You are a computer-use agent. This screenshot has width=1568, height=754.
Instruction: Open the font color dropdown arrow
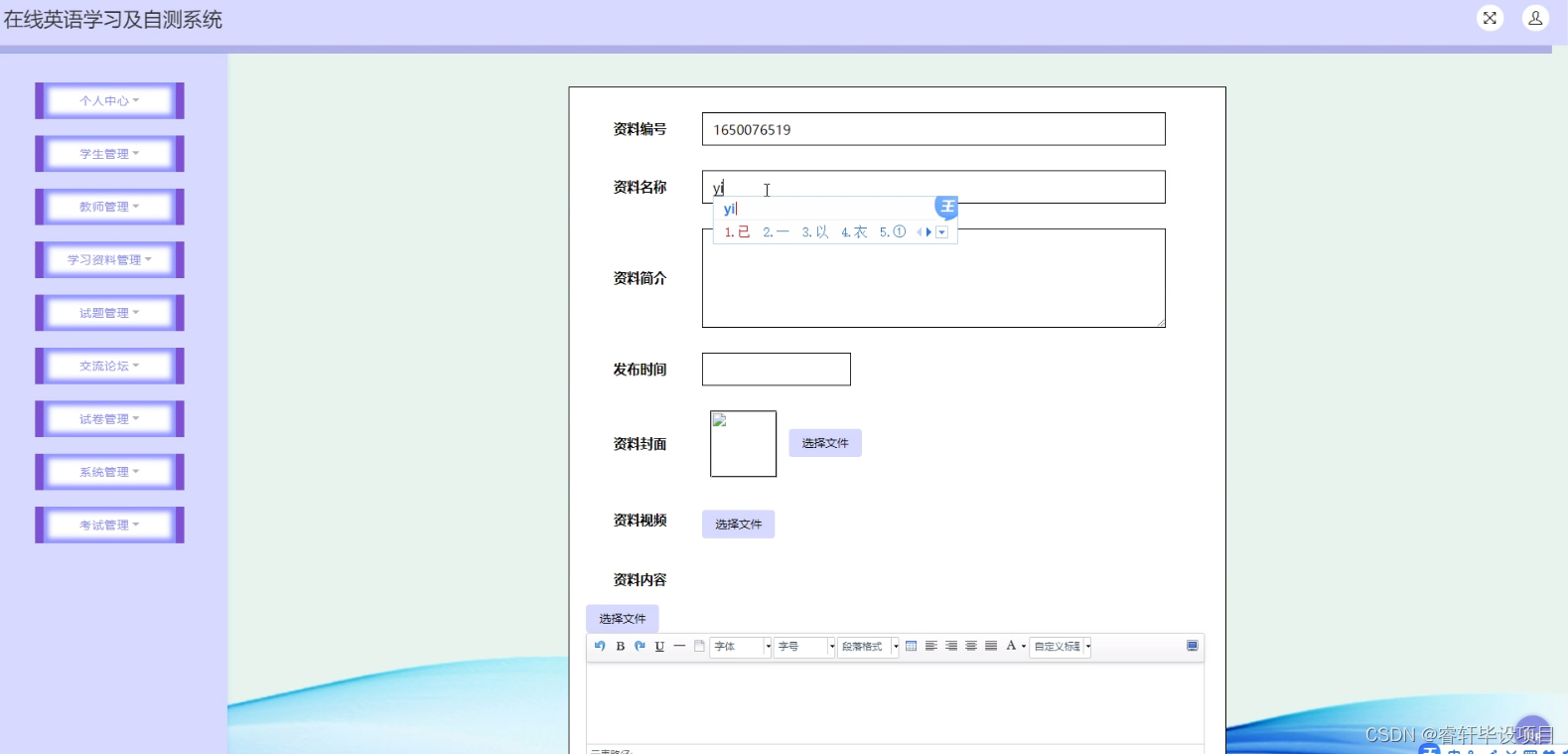pyautogui.click(x=1024, y=647)
